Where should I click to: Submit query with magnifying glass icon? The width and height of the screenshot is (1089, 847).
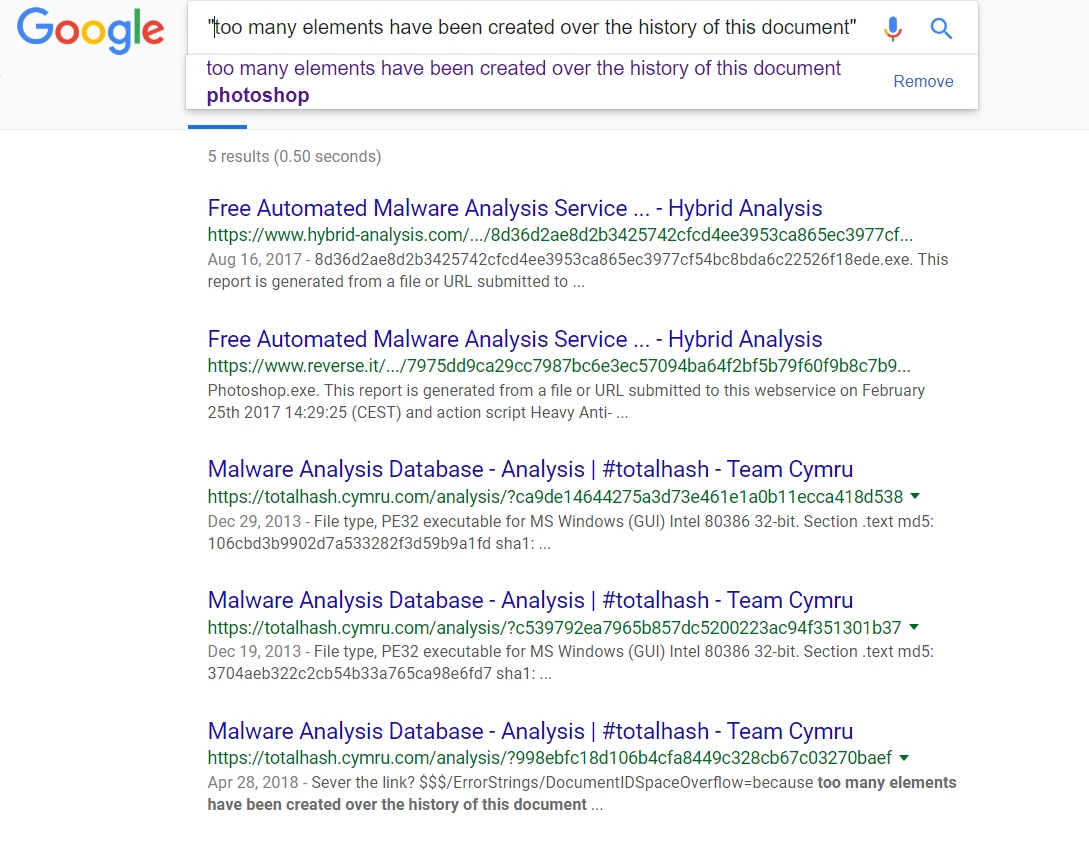tap(941, 28)
